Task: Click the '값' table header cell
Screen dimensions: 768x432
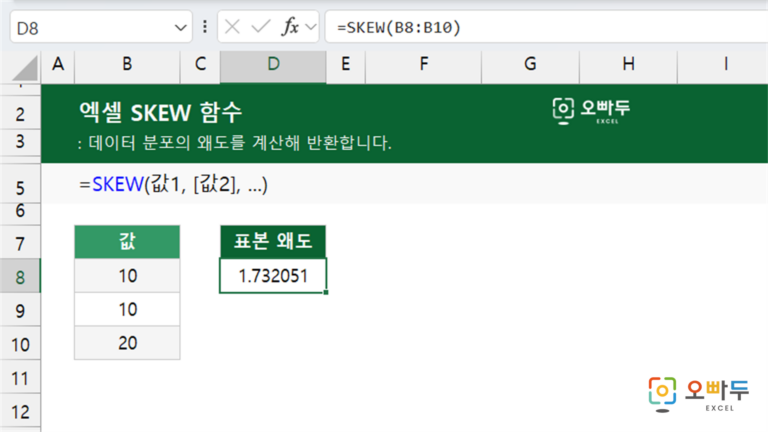Action: pos(127,241)
